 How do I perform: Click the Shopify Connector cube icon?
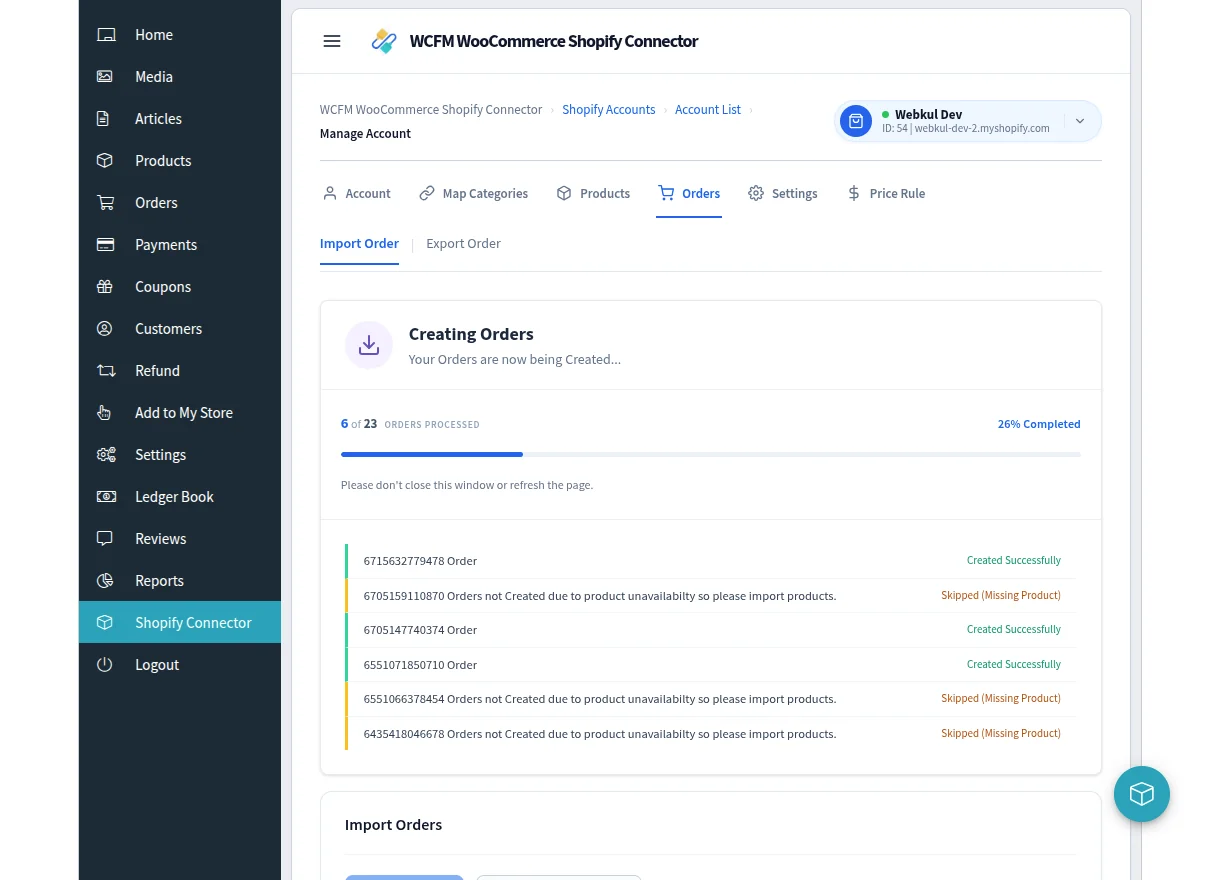click(105, 623)
